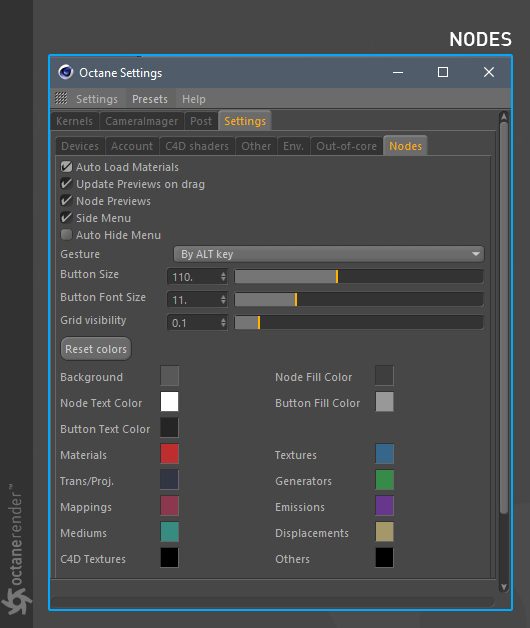Click the Reset colors button
Screen dimensions: 530x628
click(96, 349)
